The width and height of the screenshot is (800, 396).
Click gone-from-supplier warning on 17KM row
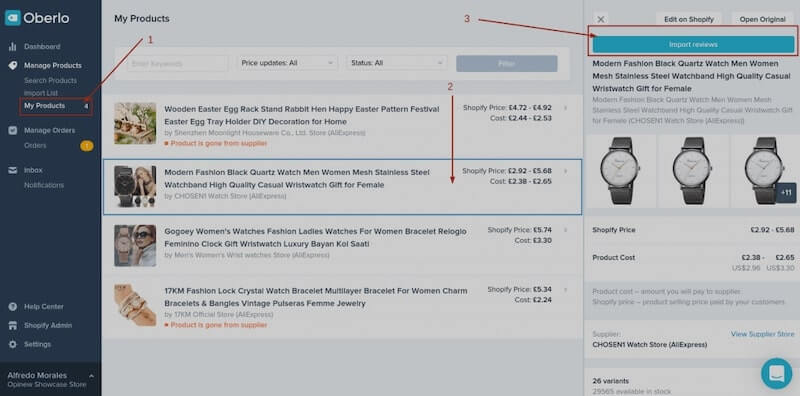(216, 325)
